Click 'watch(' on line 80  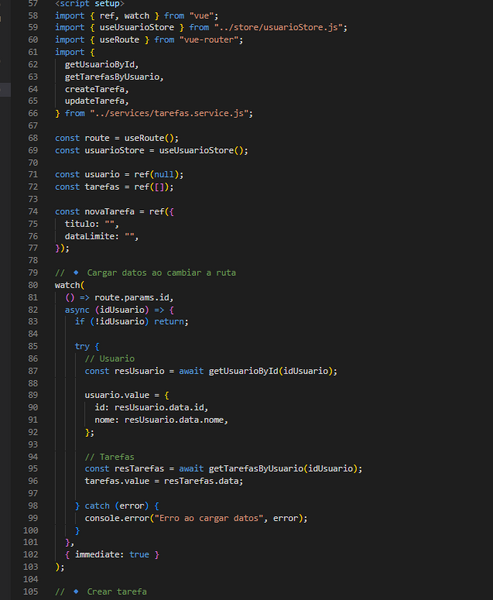pos(70,285)
